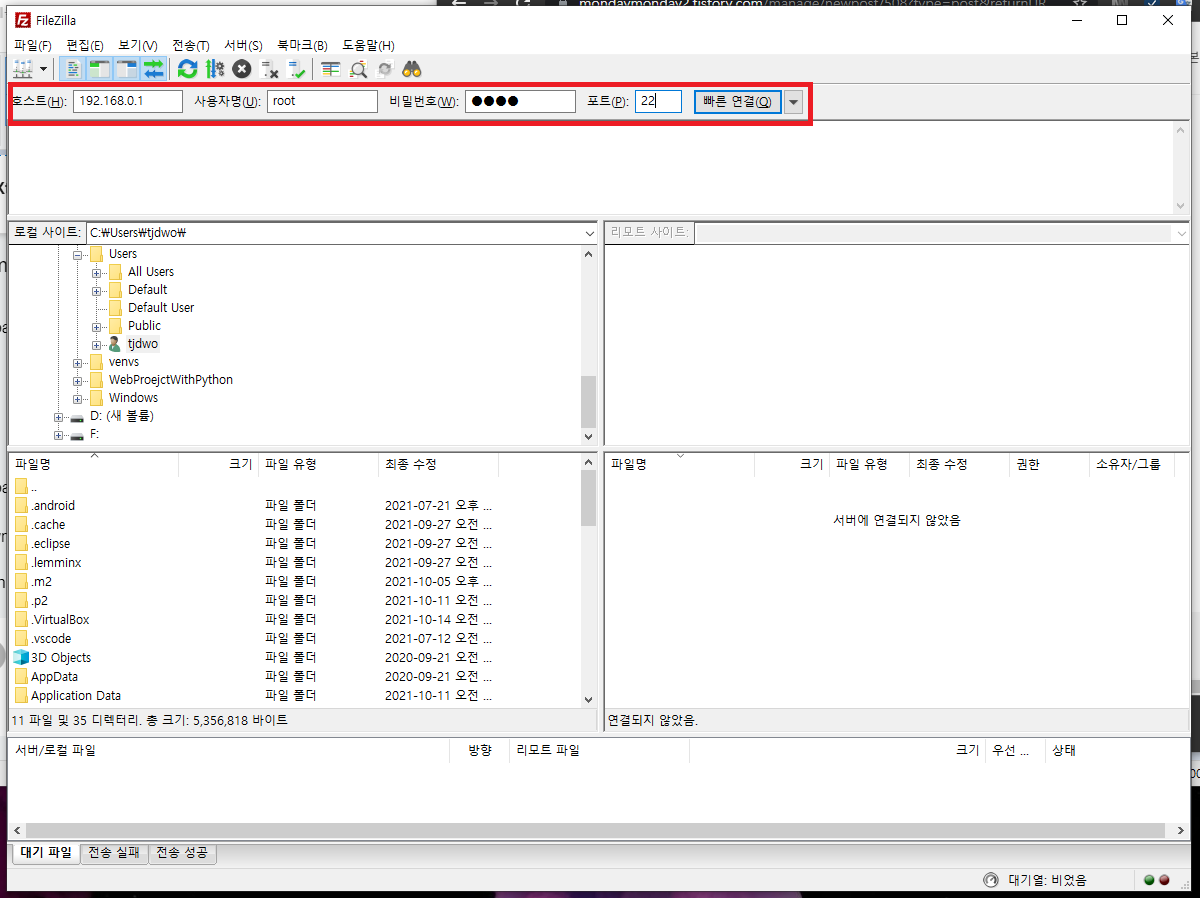Screen dimensions: 1200x898
Task: Open the quick connect history dropdown
Action: pos(794,102)
